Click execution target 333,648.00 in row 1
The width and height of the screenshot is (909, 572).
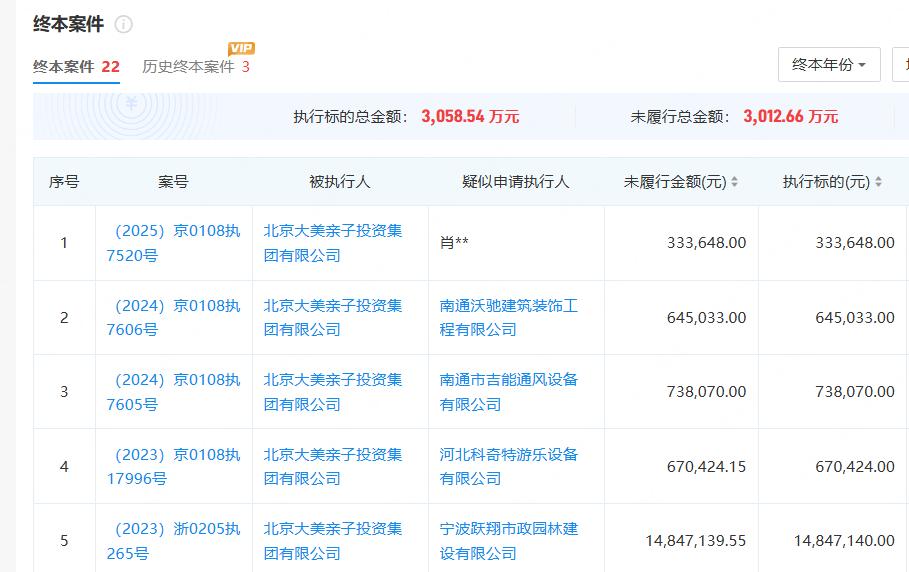(855, 243)
